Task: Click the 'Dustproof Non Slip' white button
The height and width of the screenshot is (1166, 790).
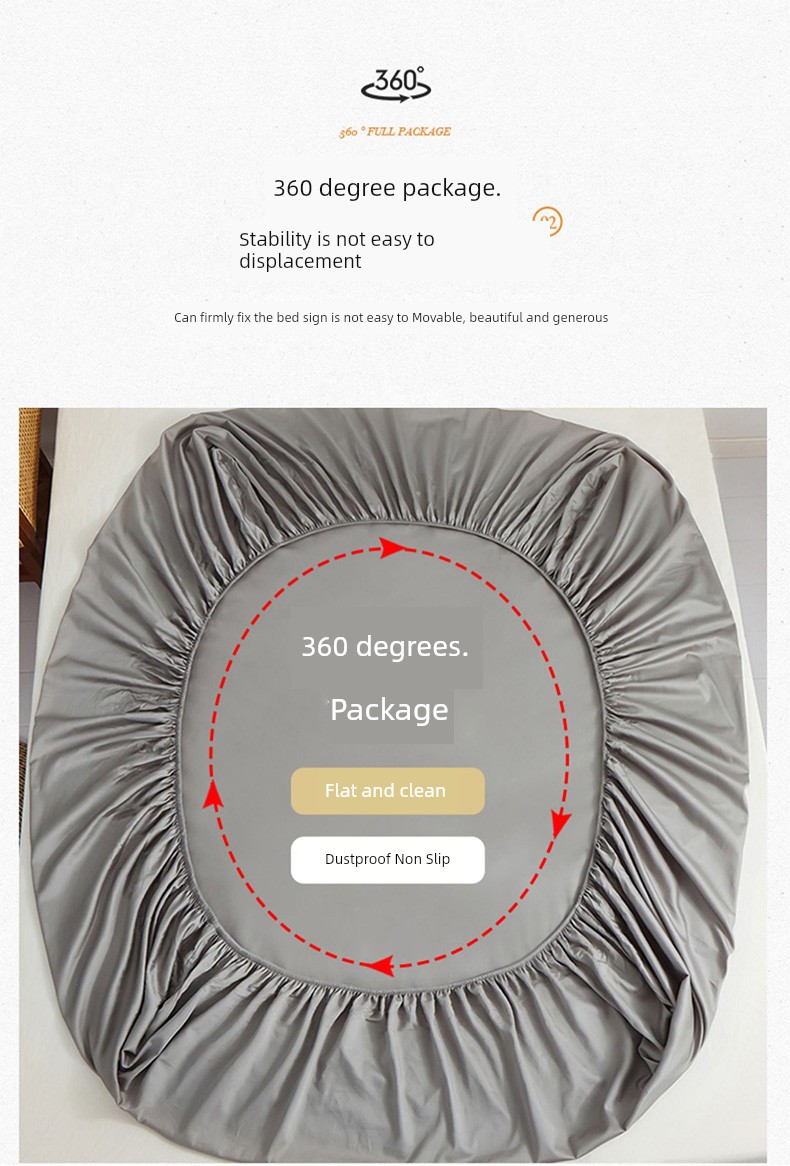Action: point(388,860)
